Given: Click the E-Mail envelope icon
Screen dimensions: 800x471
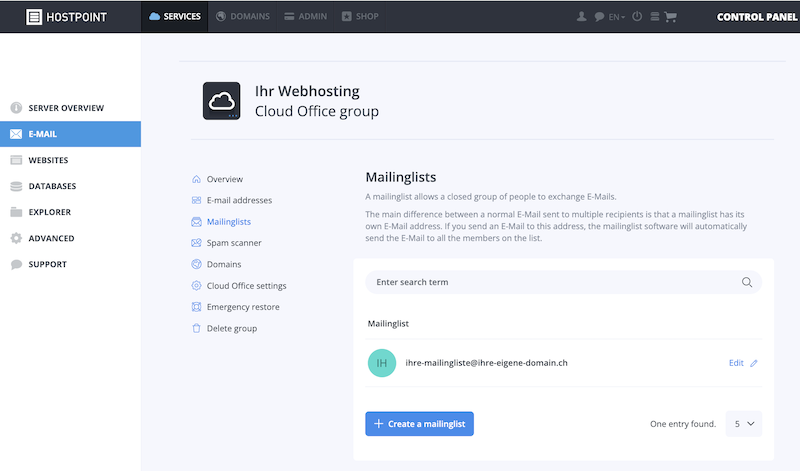Looking at the screenshot, I should [16, 134].
